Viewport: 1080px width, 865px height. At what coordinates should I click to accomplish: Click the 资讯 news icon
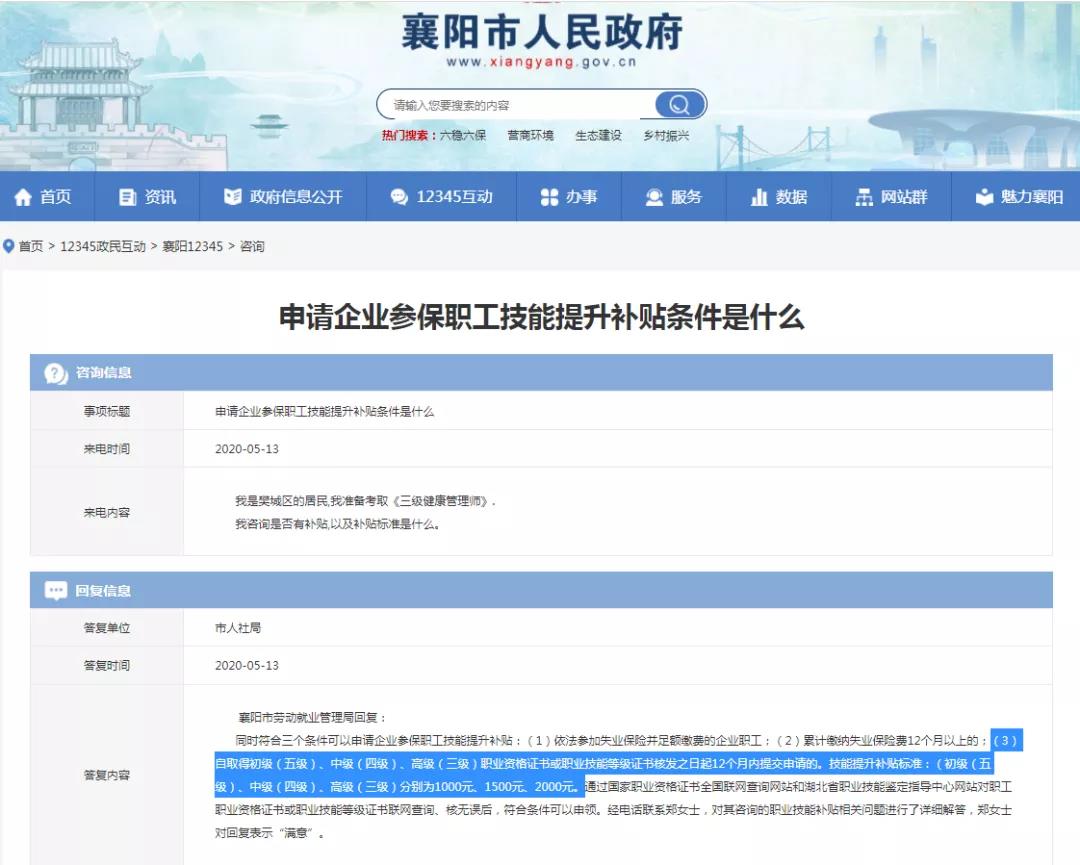point(127,198)
